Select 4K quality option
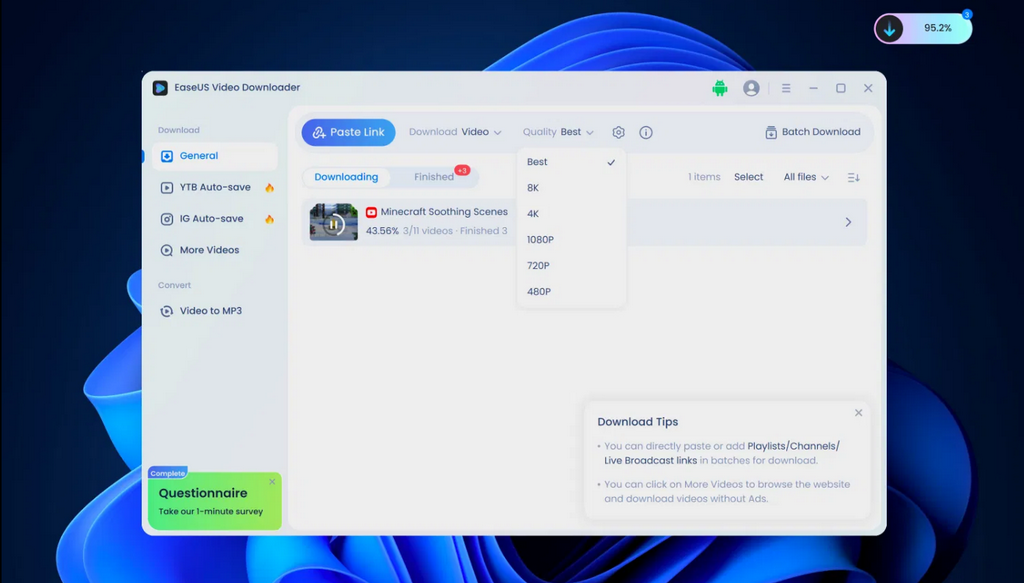Viewport: 1024px width, 583px height. click(x=533, y=214)
